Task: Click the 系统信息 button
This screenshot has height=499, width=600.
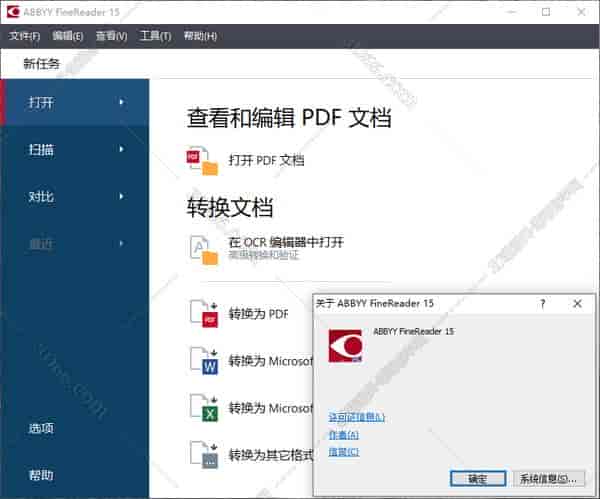Action: click(549, 478)
